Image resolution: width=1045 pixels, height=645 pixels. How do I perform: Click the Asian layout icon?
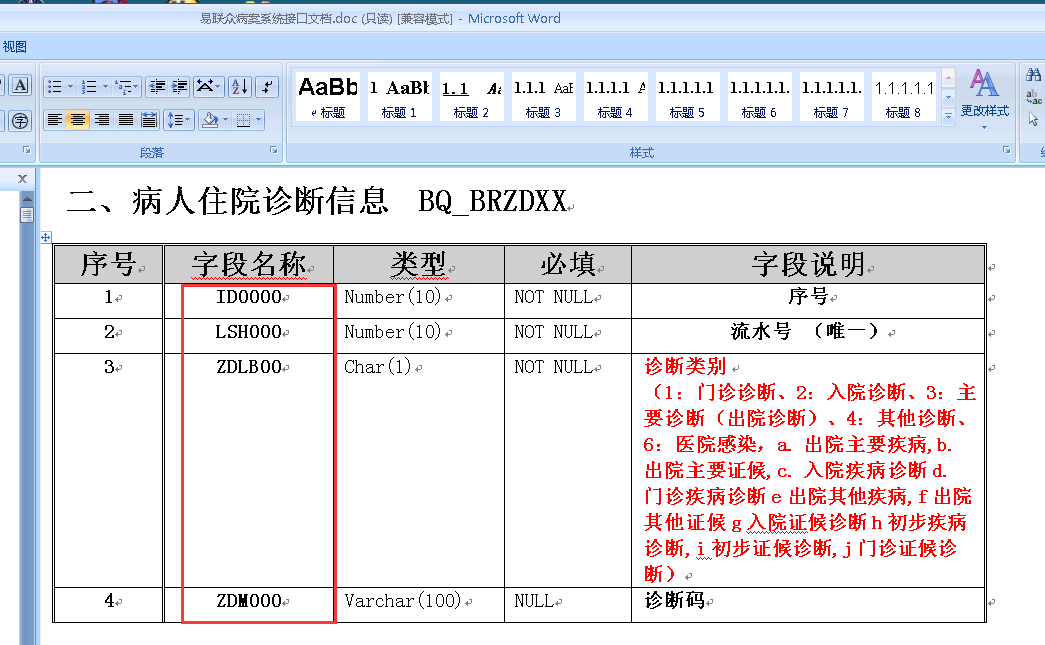point(204,87)
